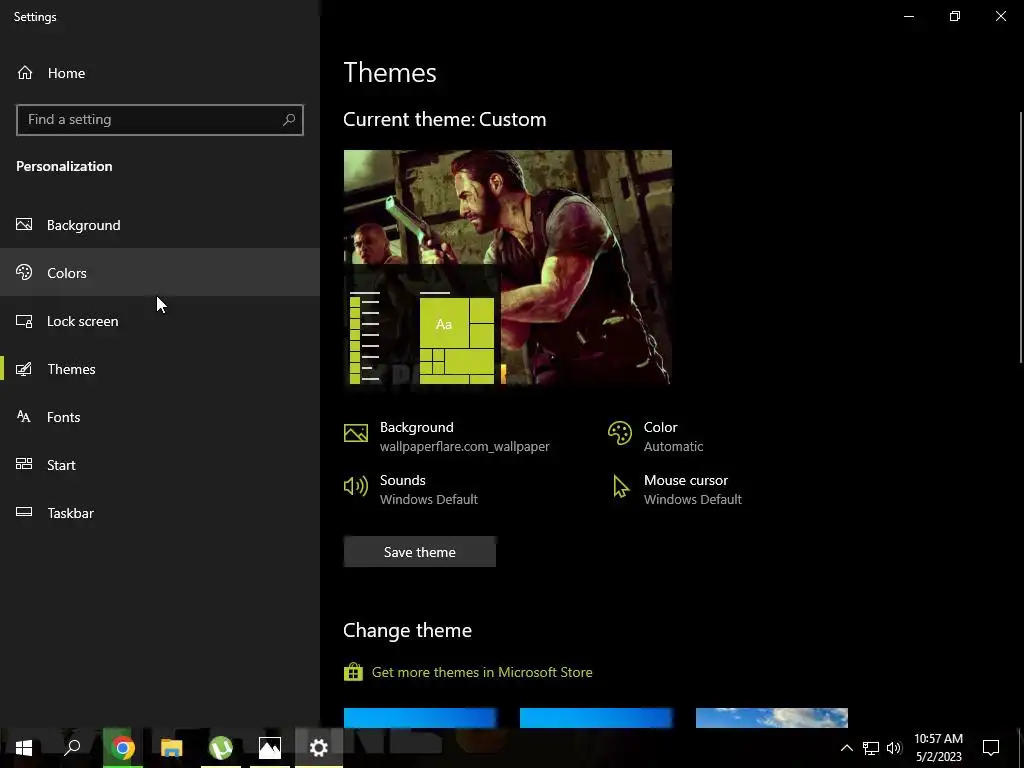Show hidden system tray icons
The image size is (1024, 768).
pyautogui.click(x=846, y=748)
